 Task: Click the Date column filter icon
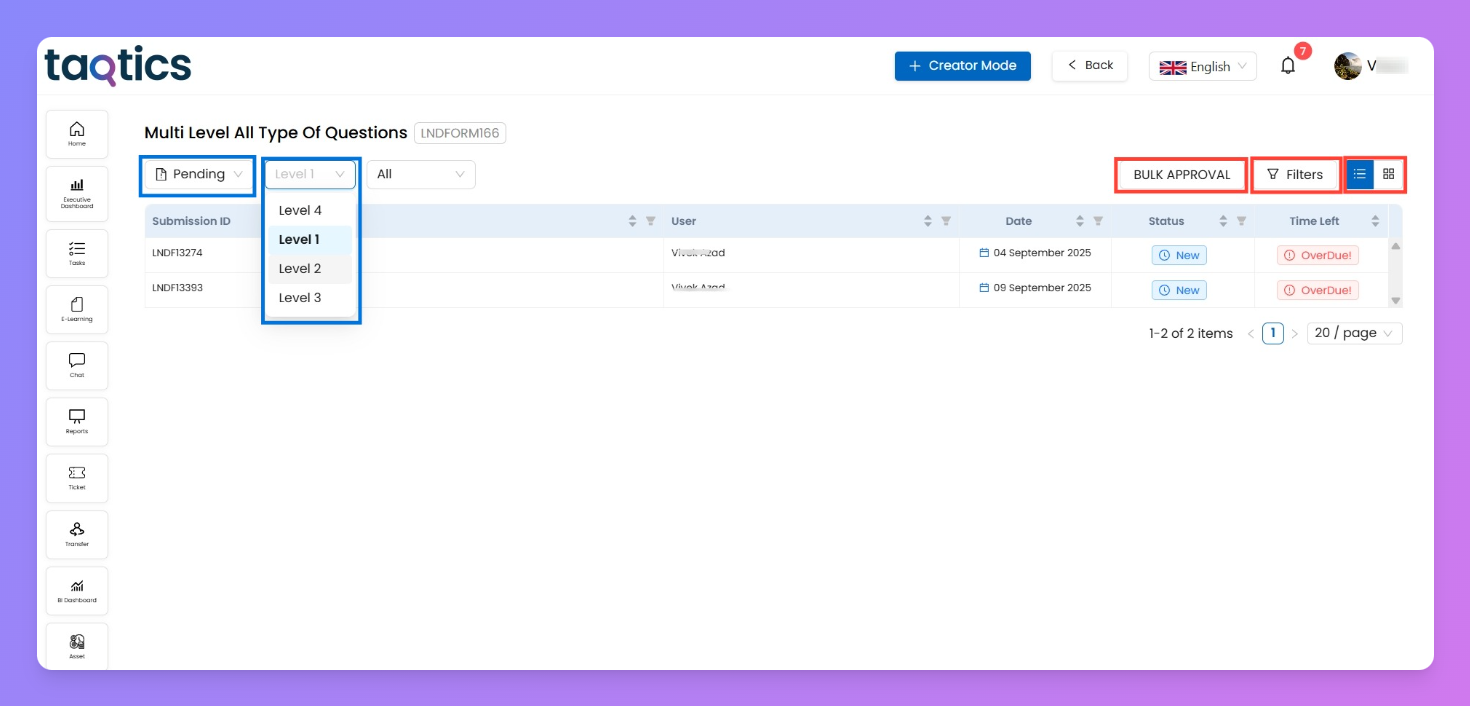click(x=1098, y=221)
